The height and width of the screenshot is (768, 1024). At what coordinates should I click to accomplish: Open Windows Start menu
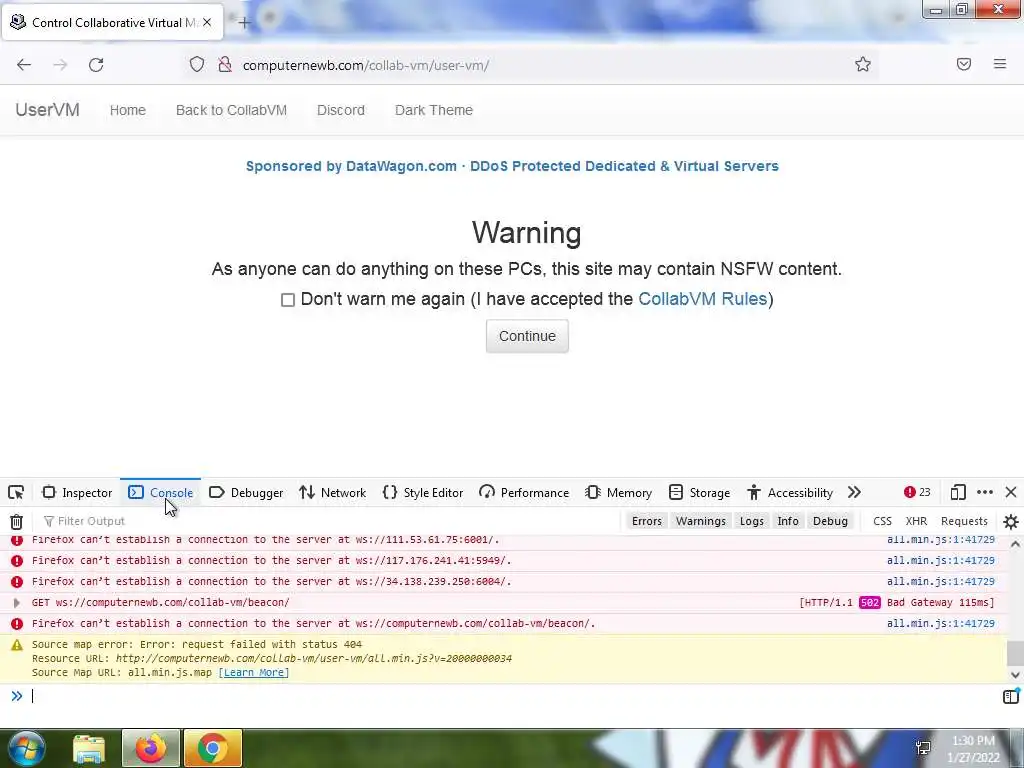27,748
